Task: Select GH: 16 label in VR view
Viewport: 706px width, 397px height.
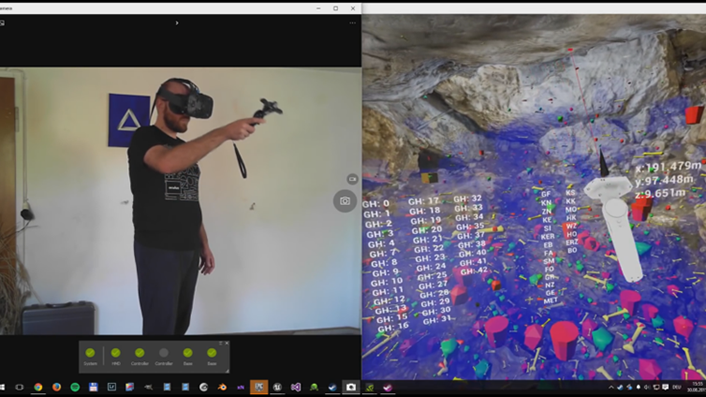Action: [393, 327]
